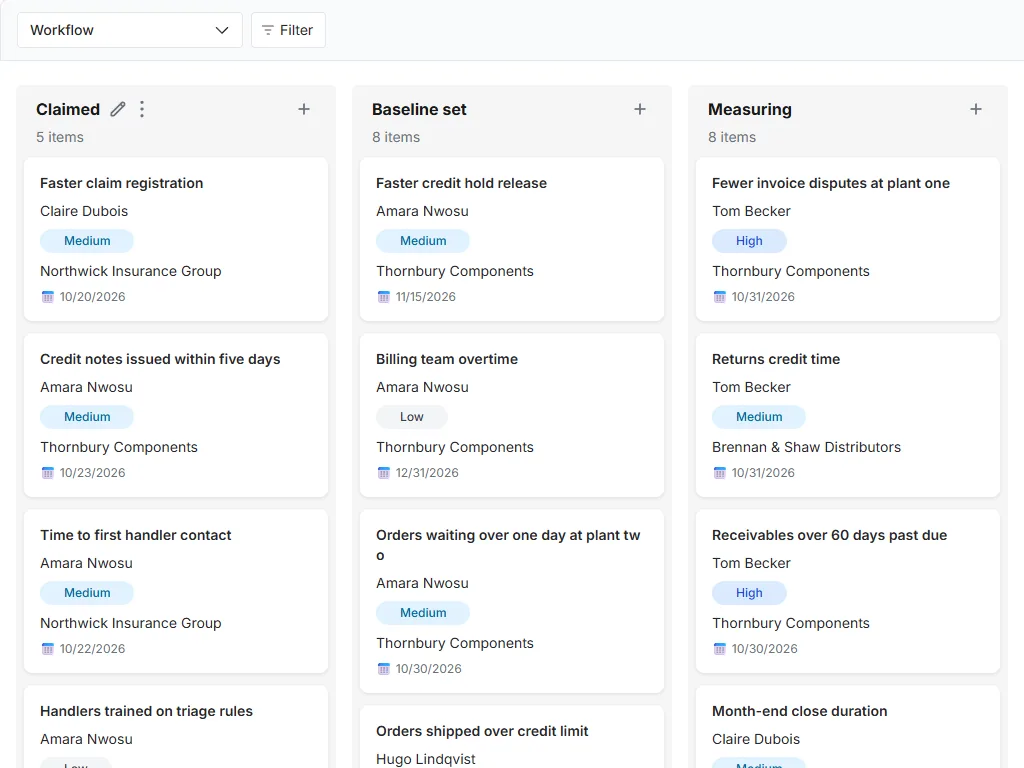
Task: Rename the Claimed column with pencil icon
Action: pyautogui.click(x=118, y=109)
